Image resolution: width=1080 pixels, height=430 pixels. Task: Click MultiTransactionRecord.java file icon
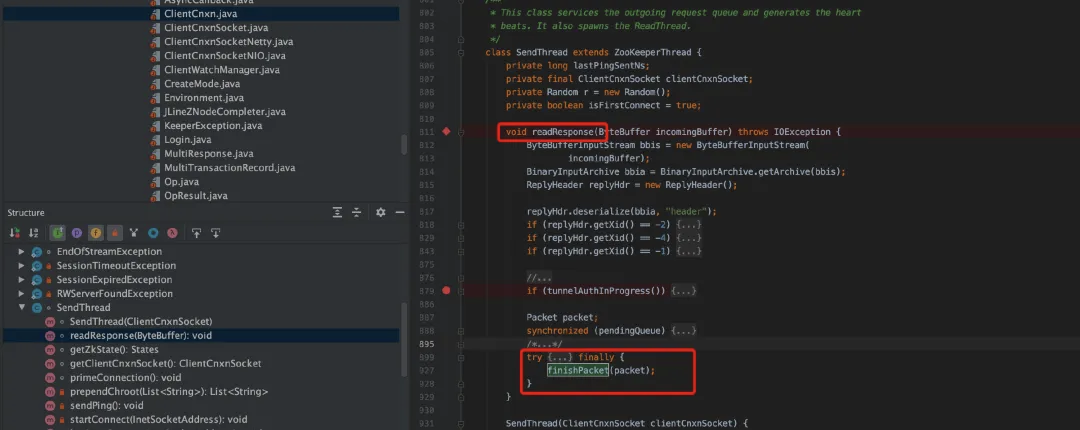coord(155,167)
